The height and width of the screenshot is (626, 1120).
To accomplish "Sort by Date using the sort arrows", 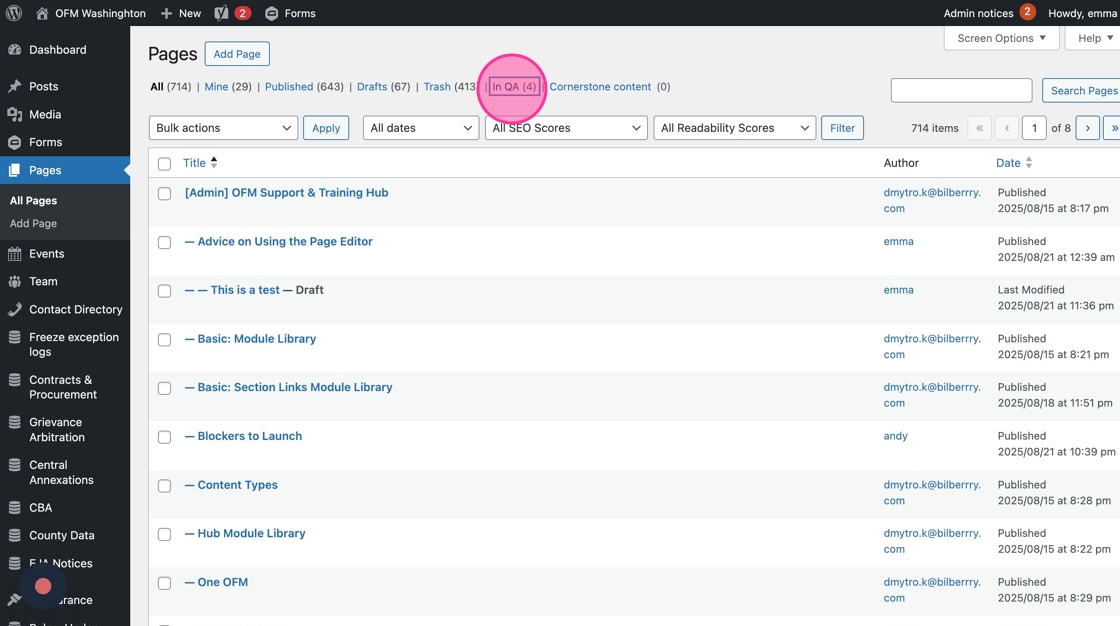I will (x=1029, y=163).
